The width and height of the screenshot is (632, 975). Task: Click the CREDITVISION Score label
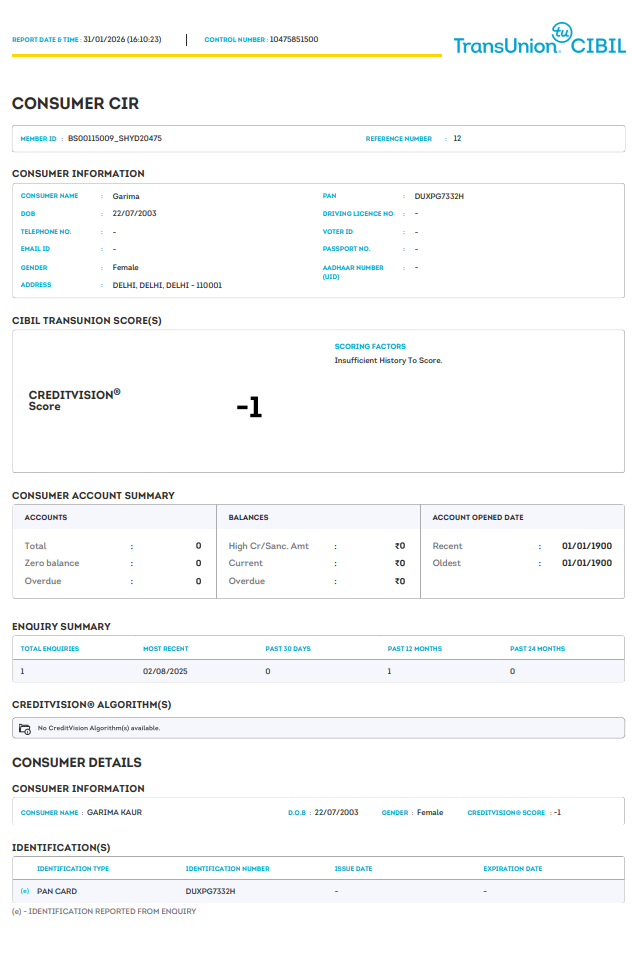click(75, 400)
